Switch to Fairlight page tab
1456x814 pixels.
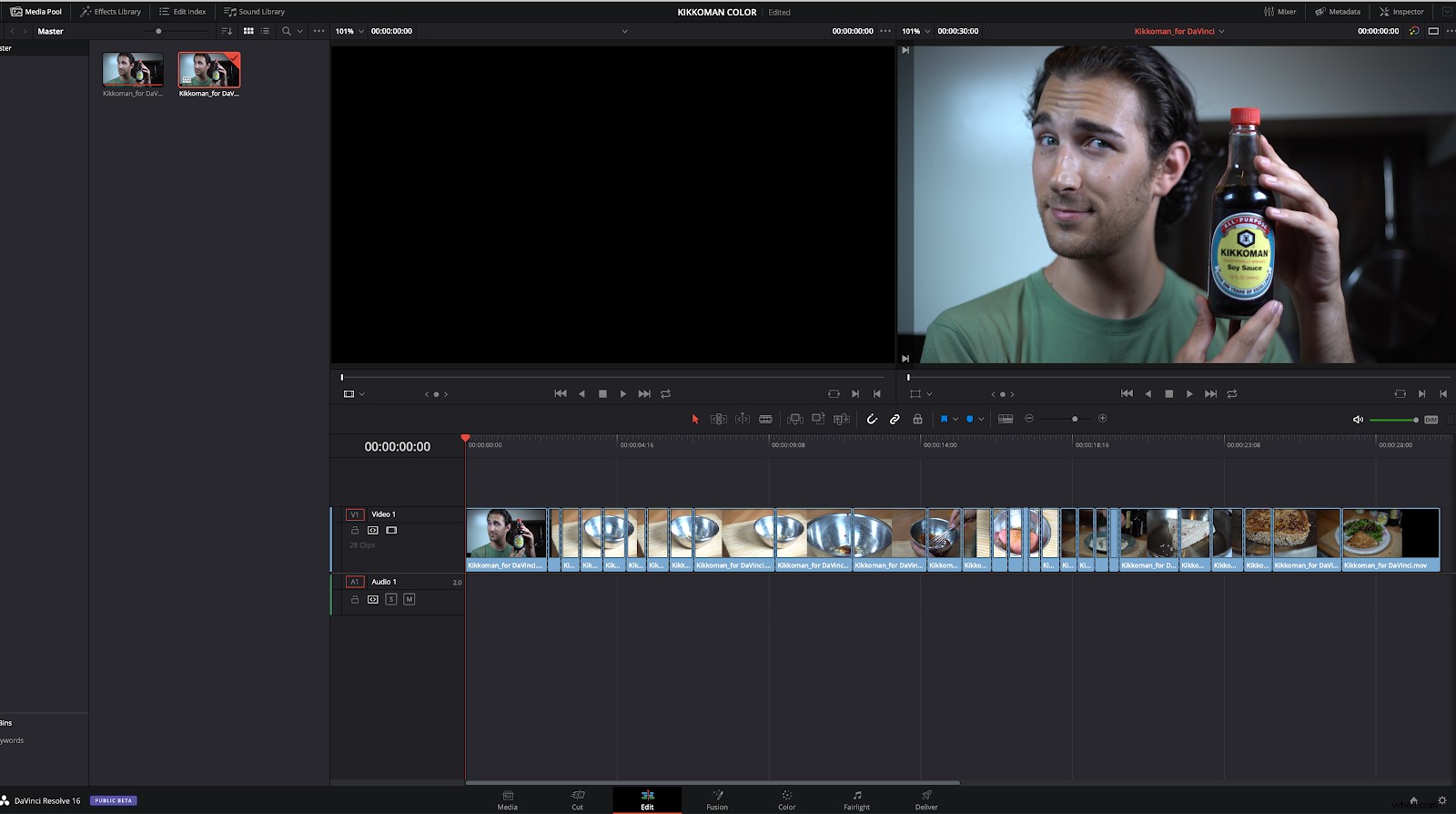tap(856, 800)
